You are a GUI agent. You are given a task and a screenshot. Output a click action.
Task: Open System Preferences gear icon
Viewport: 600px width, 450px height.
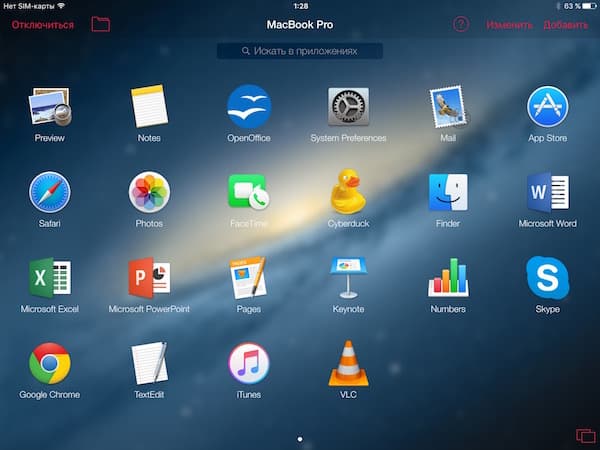(348, 107)
